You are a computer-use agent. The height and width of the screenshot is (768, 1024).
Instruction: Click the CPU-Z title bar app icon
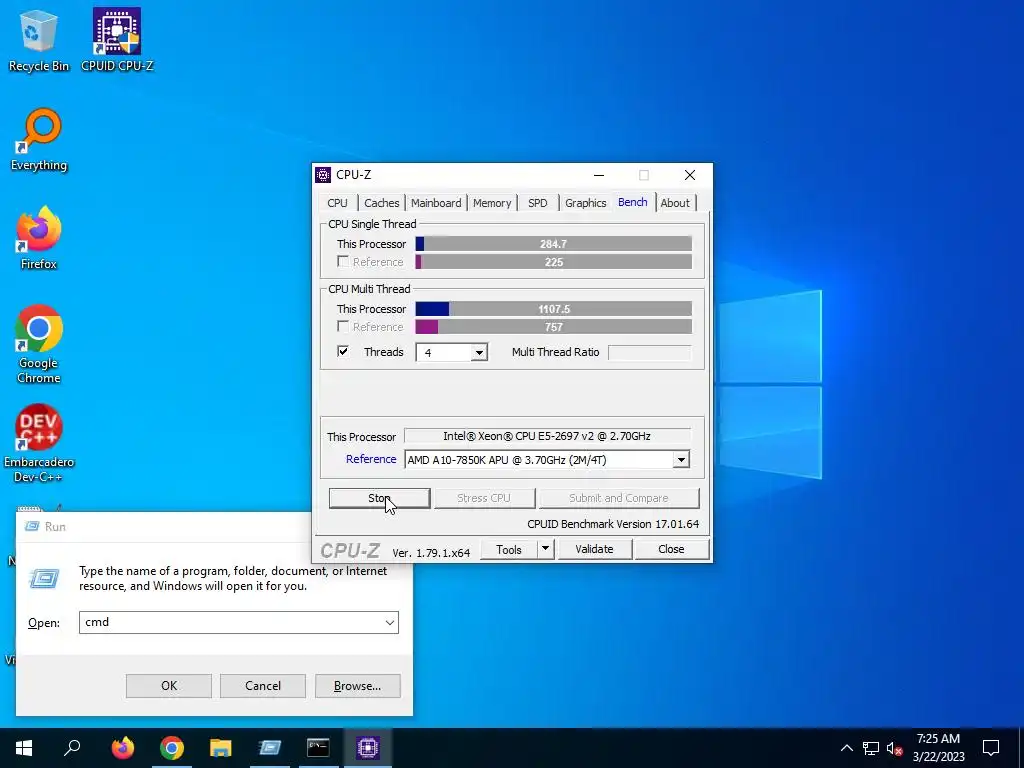[x=323, y=175]
